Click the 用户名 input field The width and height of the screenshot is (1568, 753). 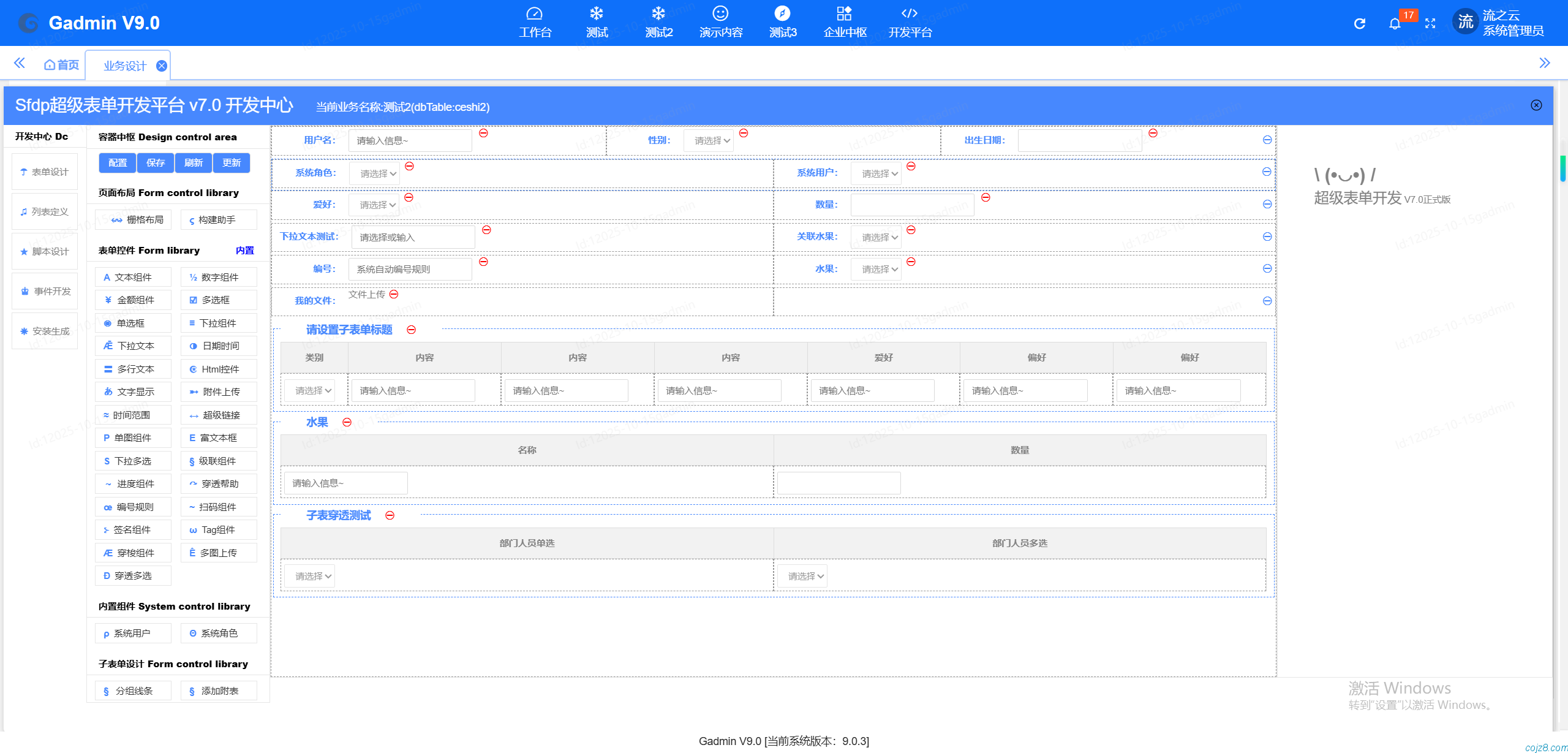(x=410, y=141)
